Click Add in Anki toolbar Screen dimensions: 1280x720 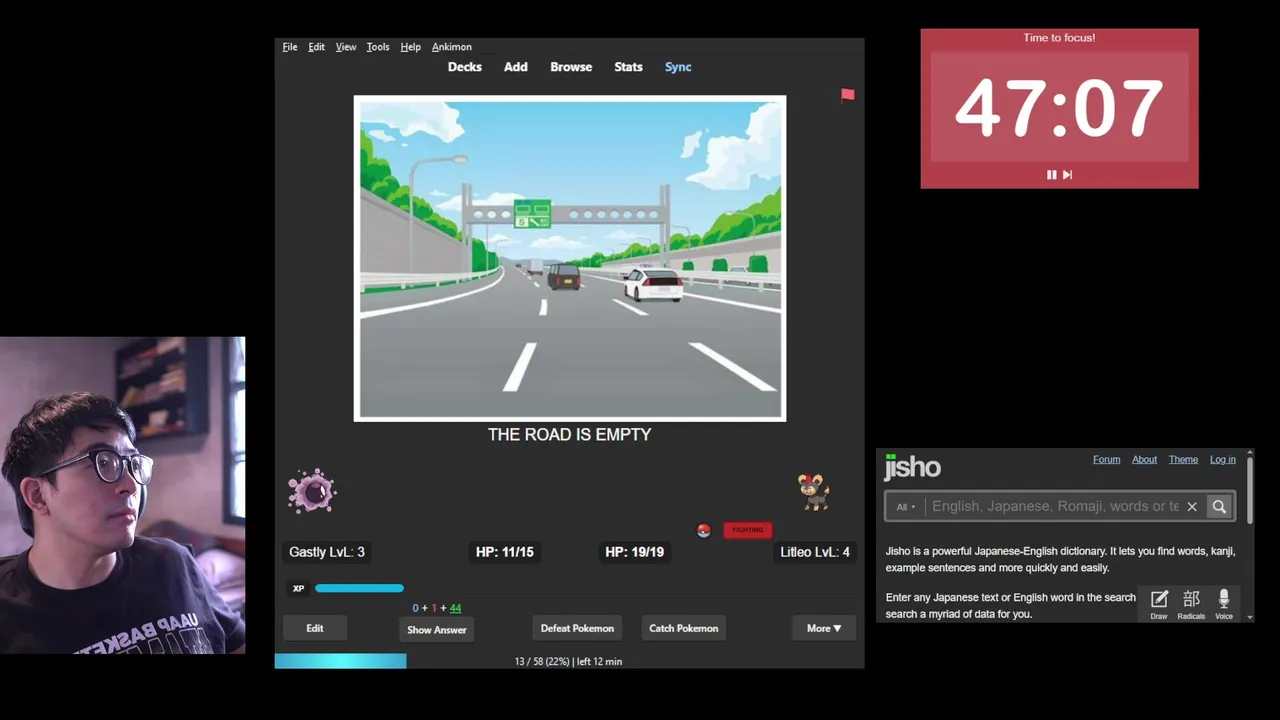[x=516, y=67]
